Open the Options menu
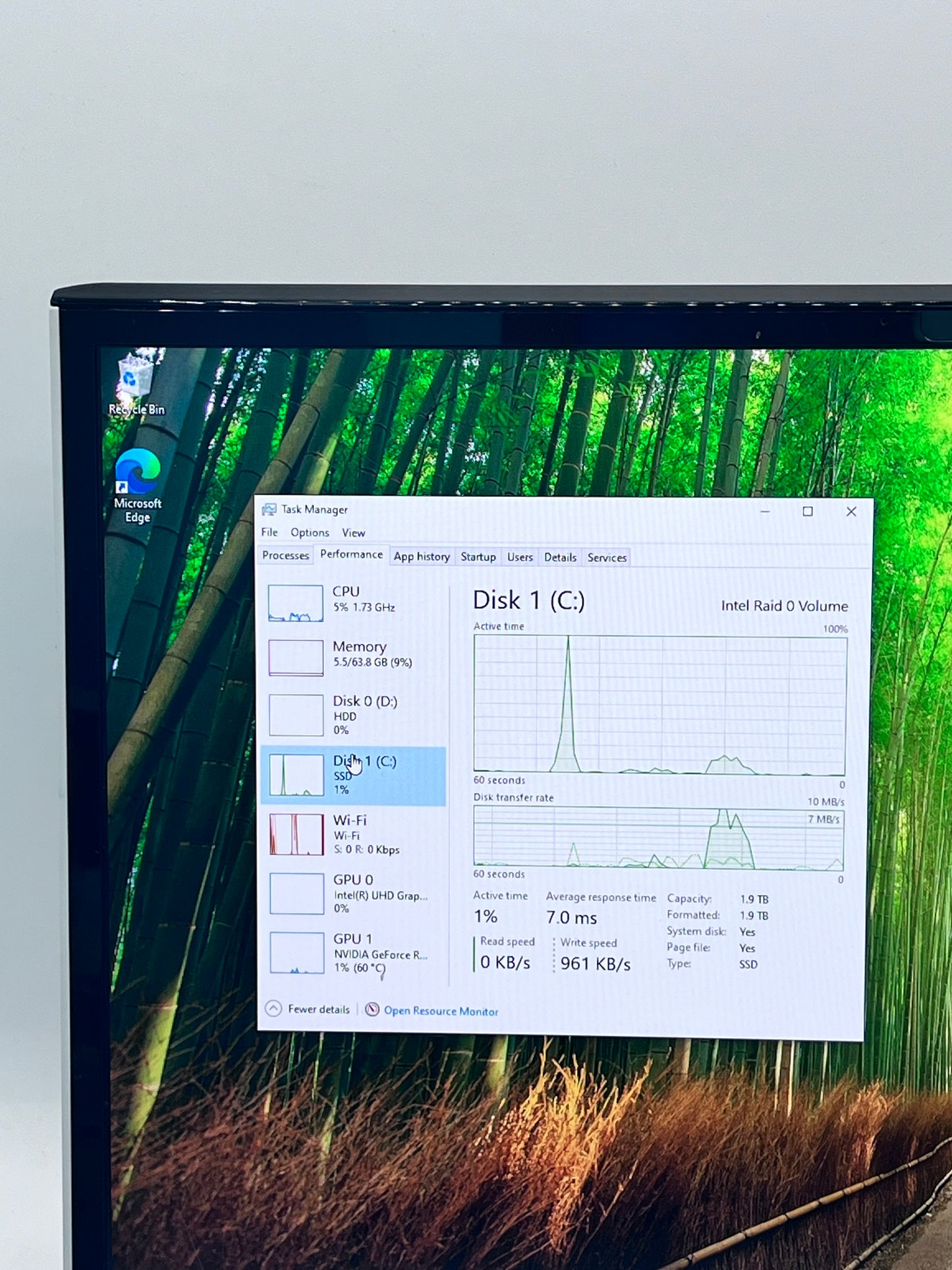Viewport: 952px width, 1270px height. [x=310, y=533]
